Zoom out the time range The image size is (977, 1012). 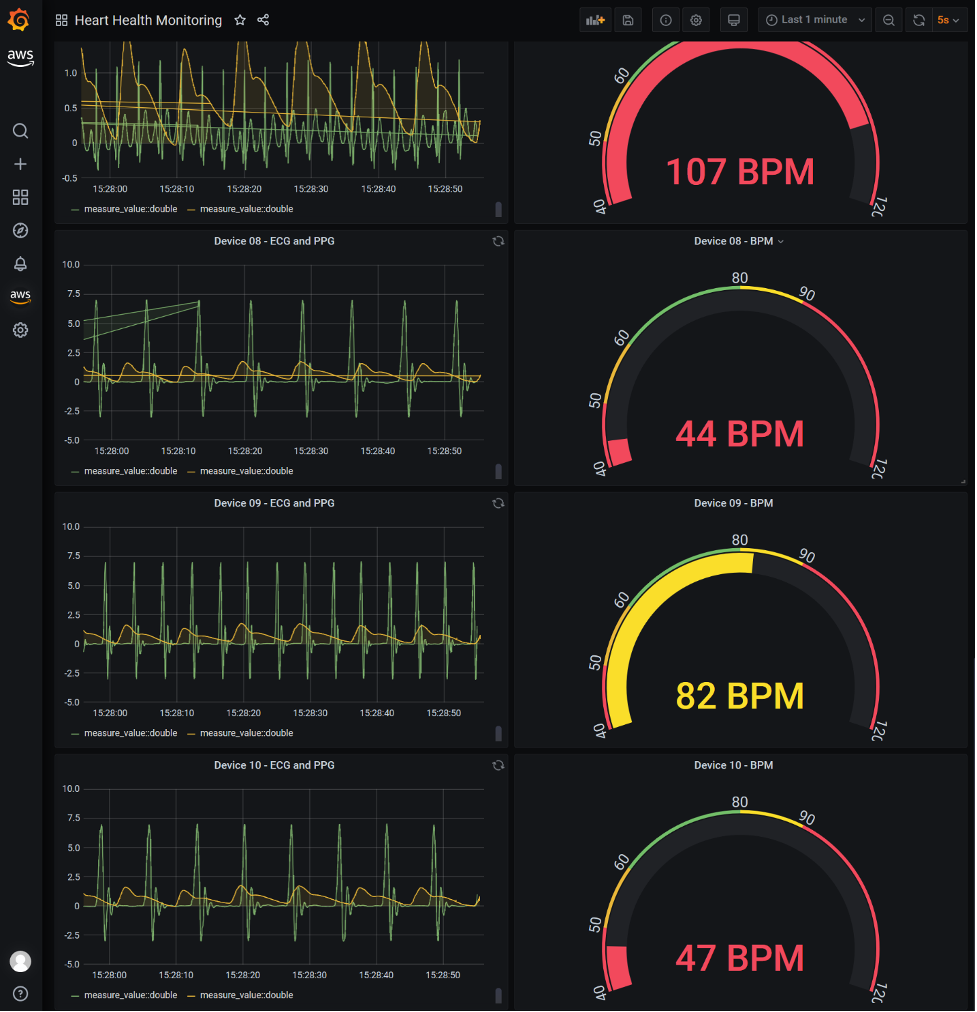click(889, 20)
